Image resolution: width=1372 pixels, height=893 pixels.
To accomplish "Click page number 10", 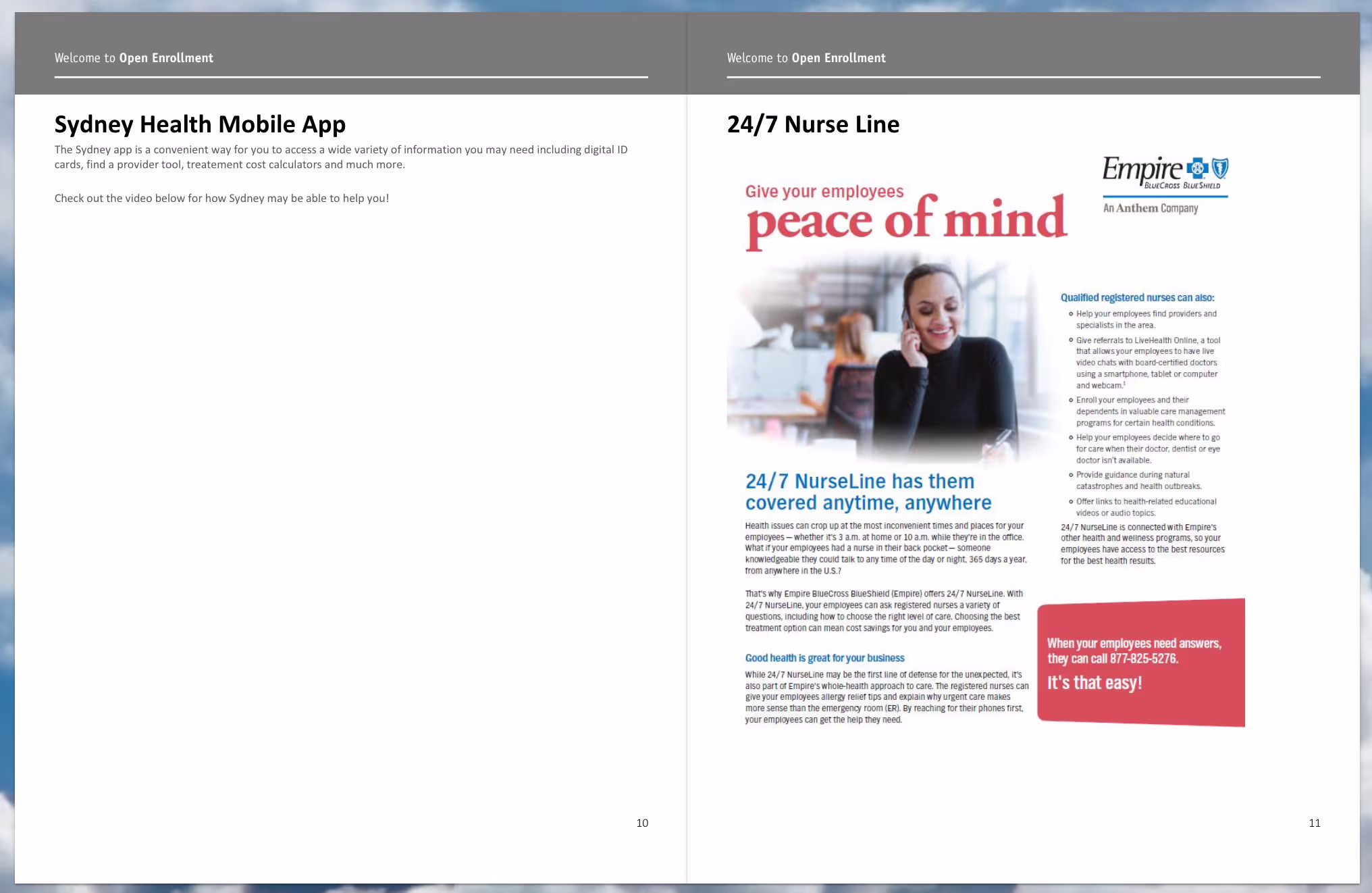I will 642,823.
